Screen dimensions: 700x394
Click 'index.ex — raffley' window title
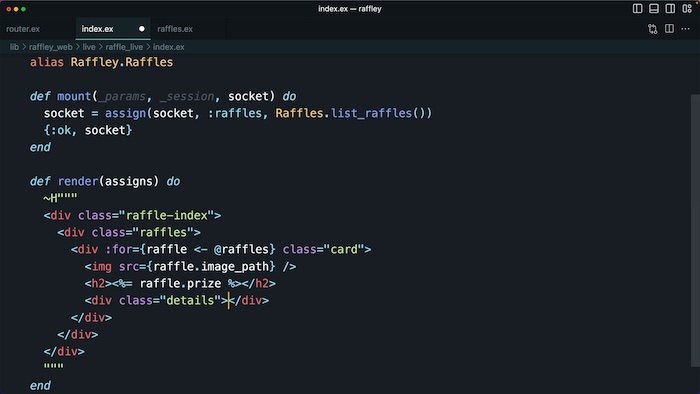(350, 8)
